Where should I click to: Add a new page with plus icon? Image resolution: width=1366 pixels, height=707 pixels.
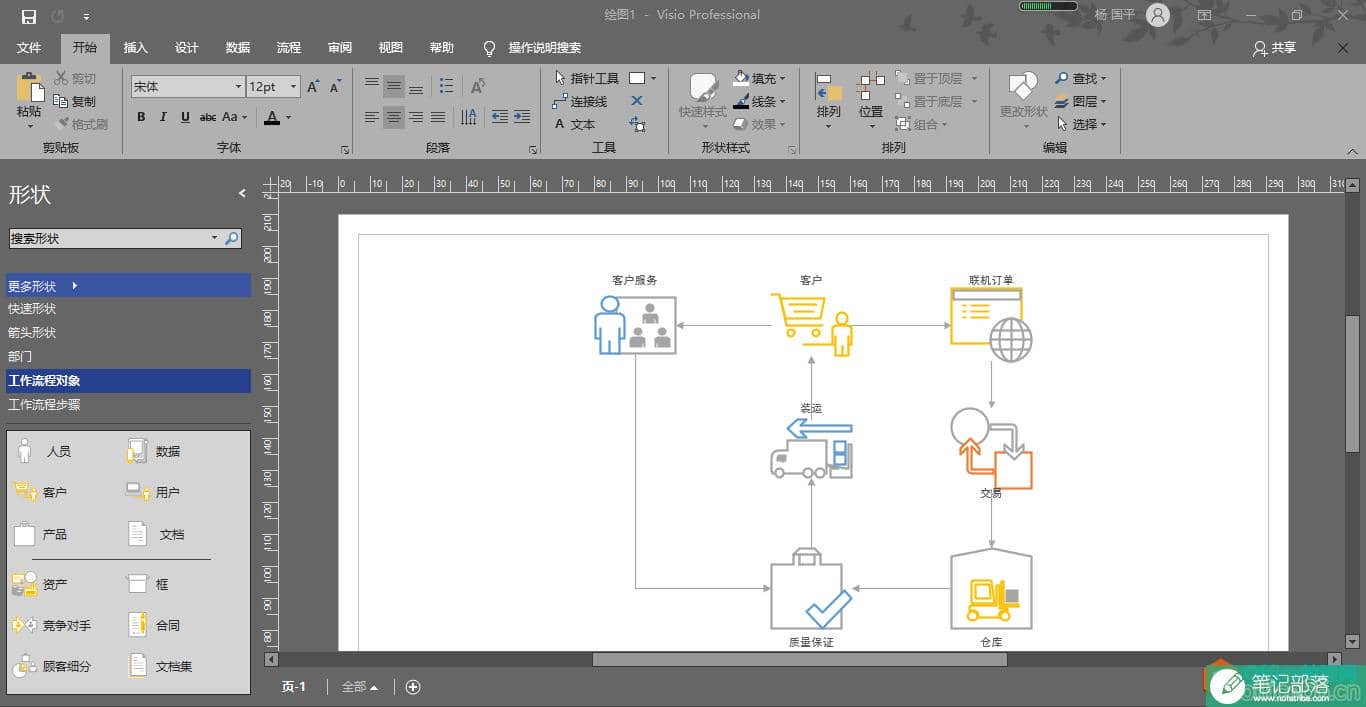[x=413, y=687]
